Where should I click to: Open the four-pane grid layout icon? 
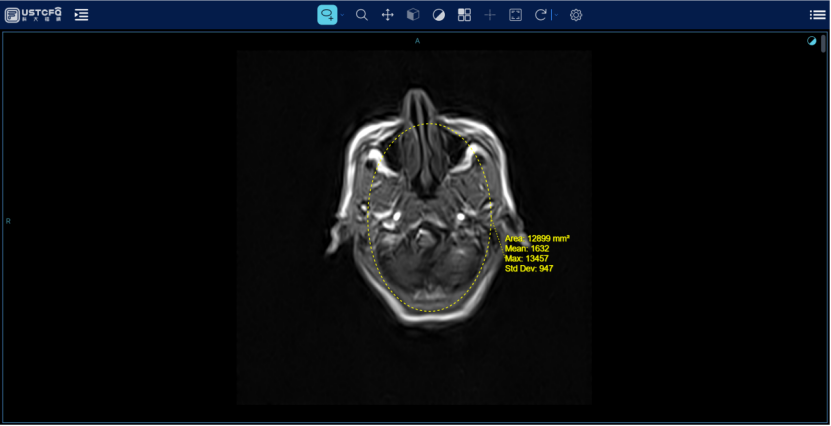coord(464,15)
